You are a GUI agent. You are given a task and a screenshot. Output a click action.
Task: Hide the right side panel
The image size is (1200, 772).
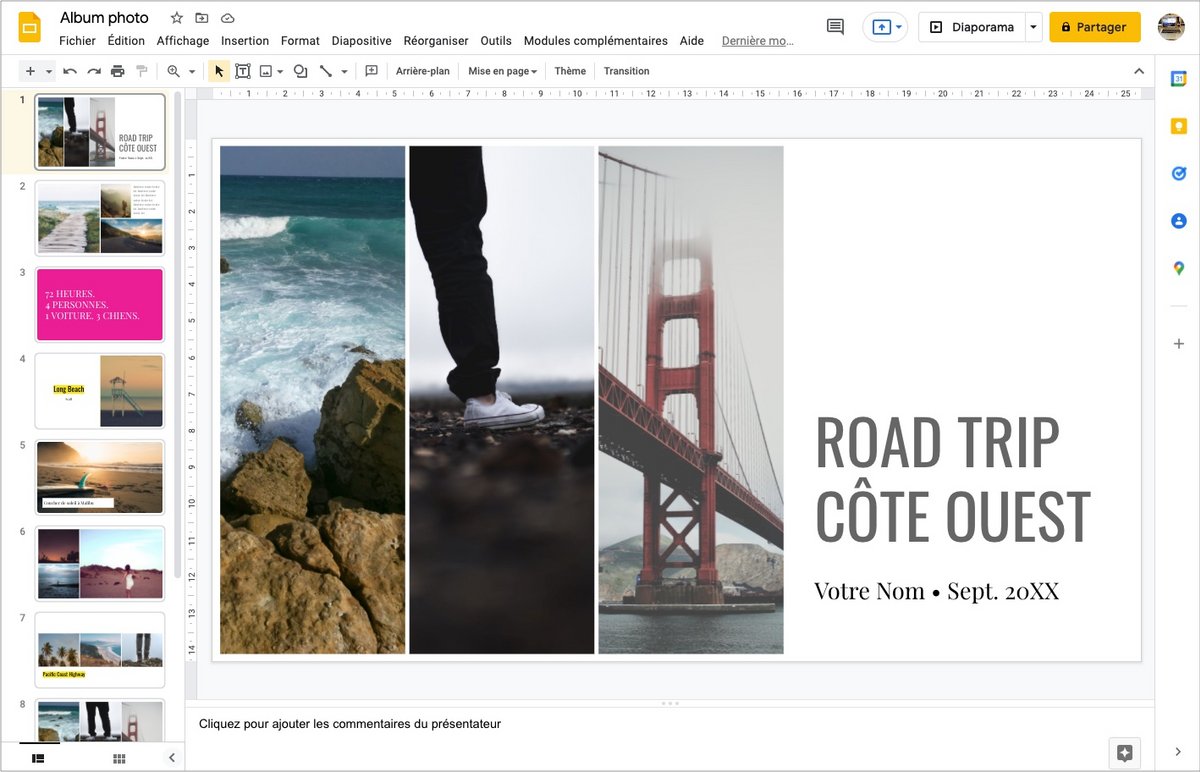pos(1178,752)
